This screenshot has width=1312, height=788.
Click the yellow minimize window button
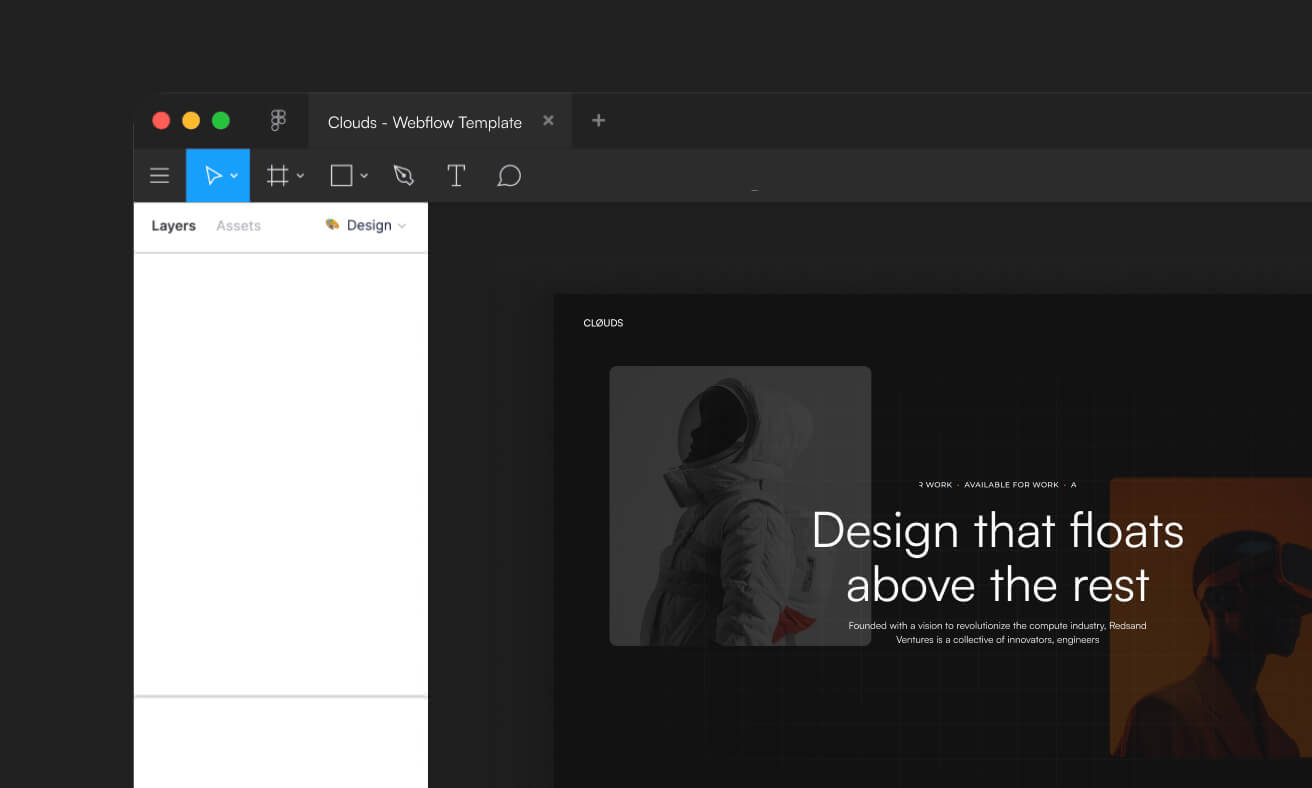(191, 121)
